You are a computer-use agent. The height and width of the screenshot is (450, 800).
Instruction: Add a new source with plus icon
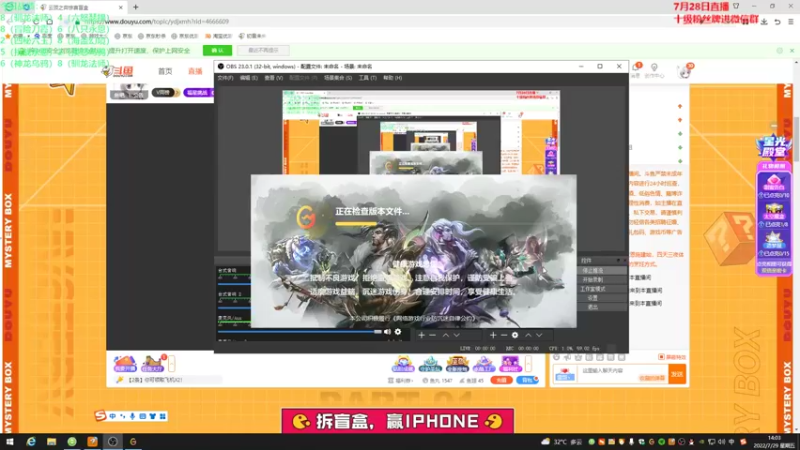point(493,335)
